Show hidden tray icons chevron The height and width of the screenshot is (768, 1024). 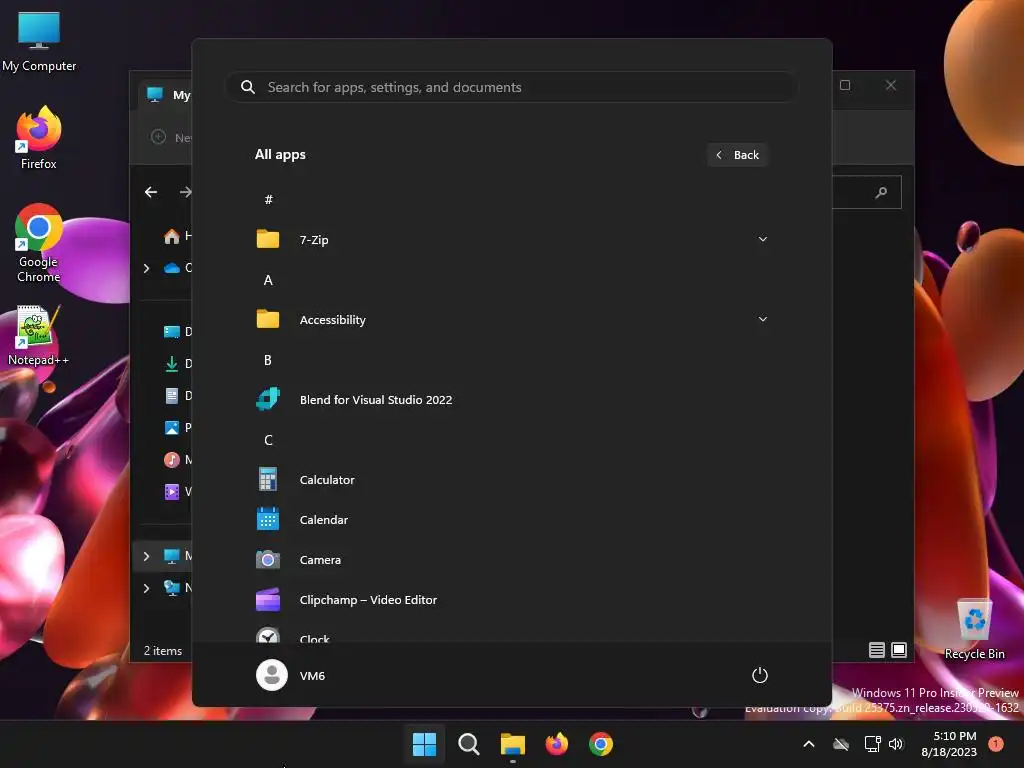(x=808, y=744)
